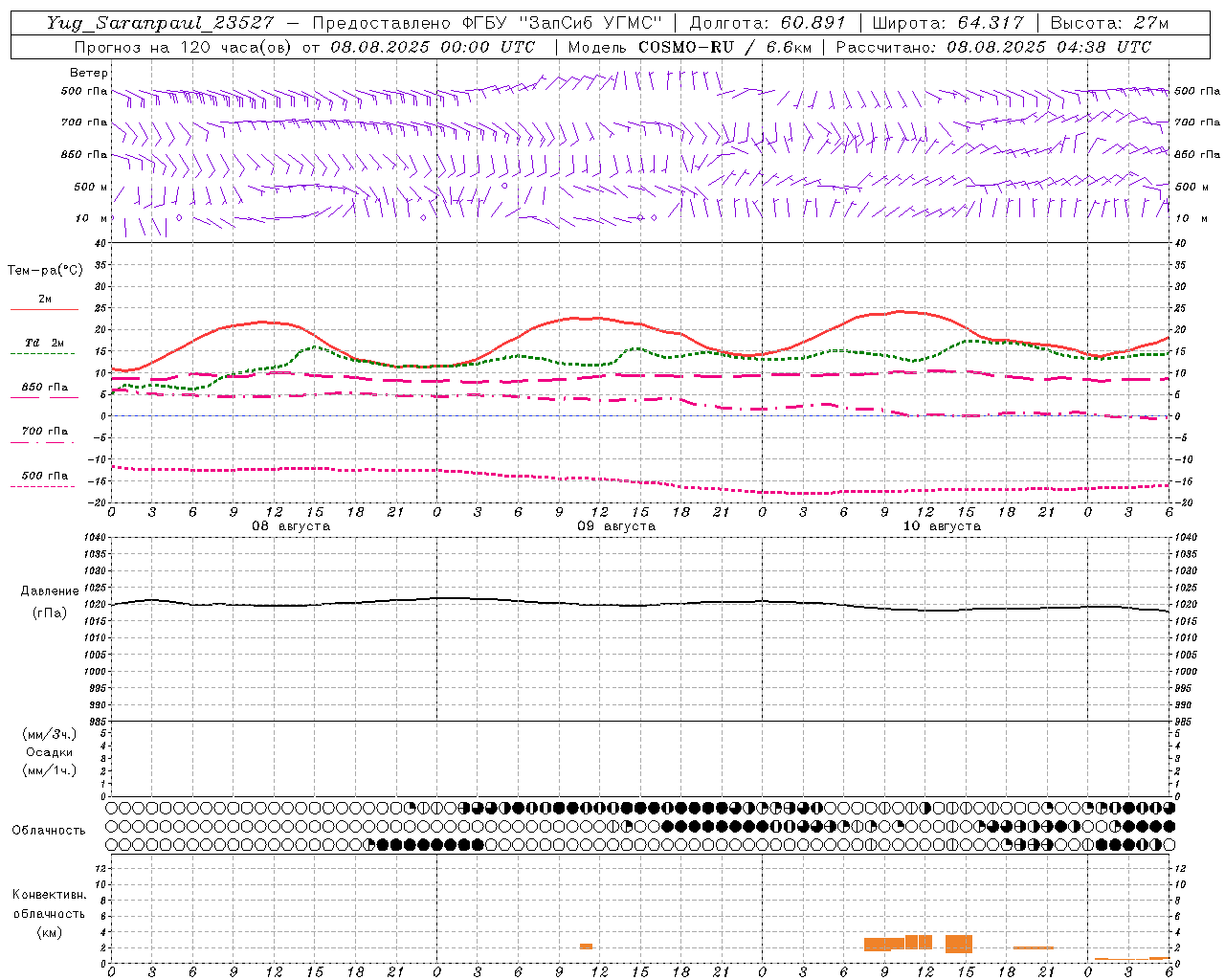Viewport: 1225px width, 980px height.
Task: Click the calculated time 08.08.2025 04:38 UTC
Action: click(x=1049, y=47)
